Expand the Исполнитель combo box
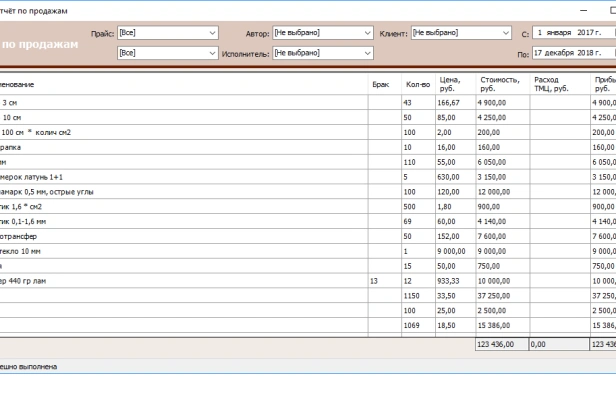616x405 pixels. coord(366,52)
